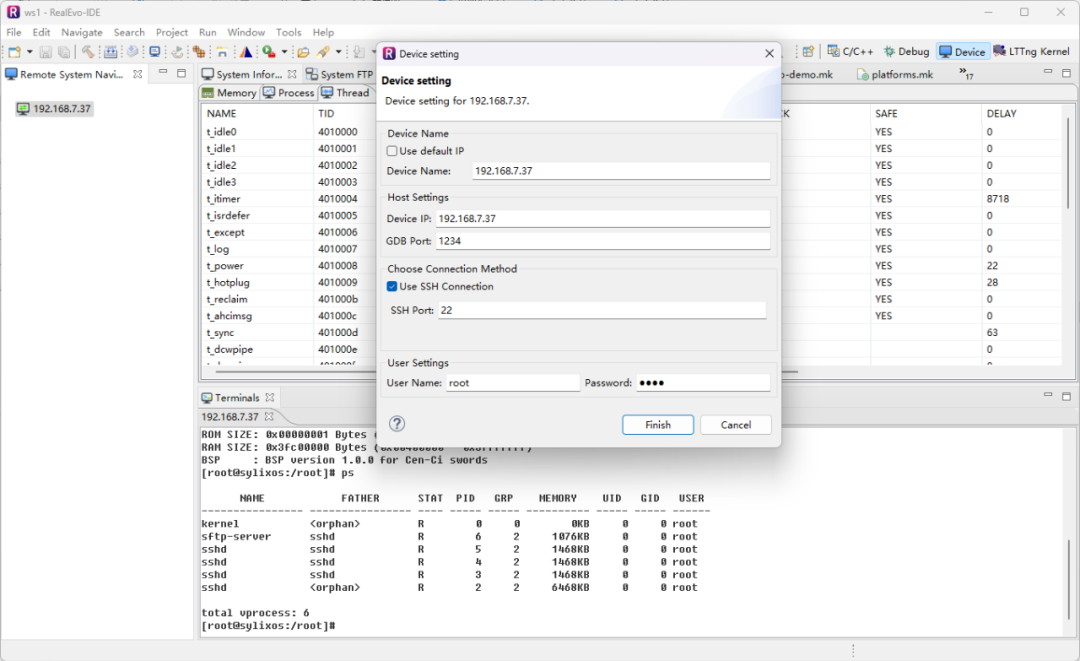Click the dialog help question mark icon
The image size is (1080, 661).
(397, 424)
